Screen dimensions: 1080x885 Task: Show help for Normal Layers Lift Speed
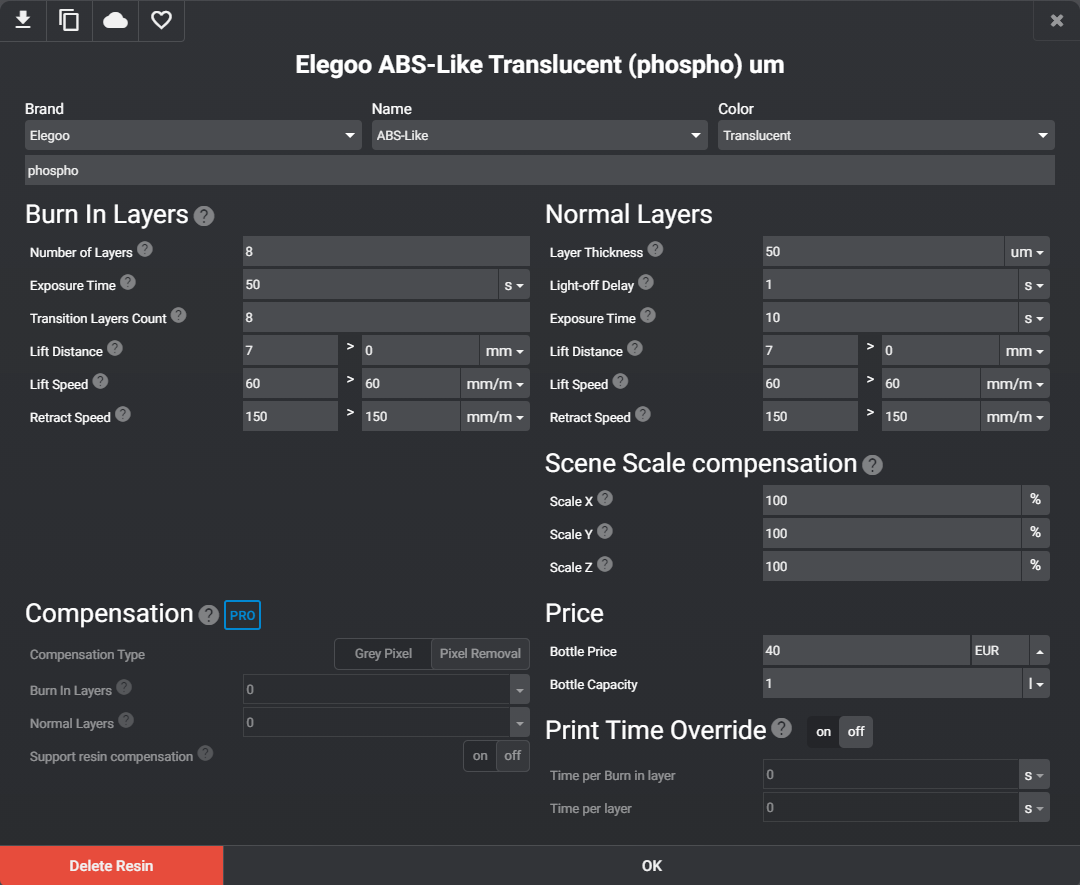point(621,382)
